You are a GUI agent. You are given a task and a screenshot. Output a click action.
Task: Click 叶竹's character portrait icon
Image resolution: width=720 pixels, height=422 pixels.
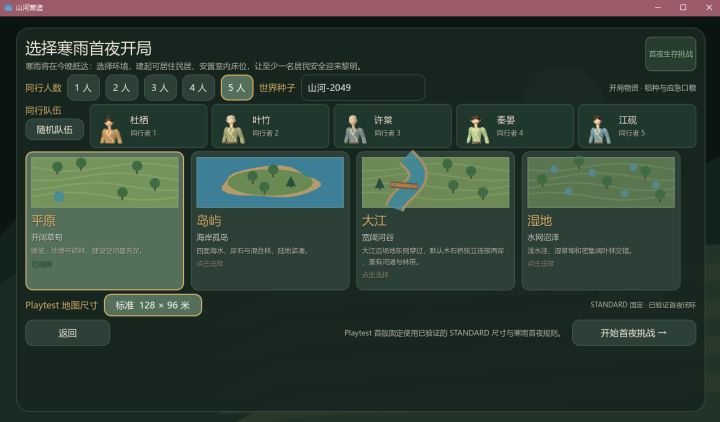click(233, 130)
